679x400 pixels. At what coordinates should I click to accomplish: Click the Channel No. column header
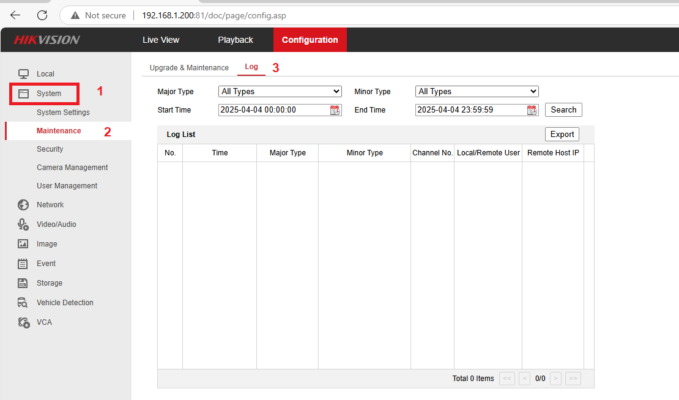(x=432, y=153)
